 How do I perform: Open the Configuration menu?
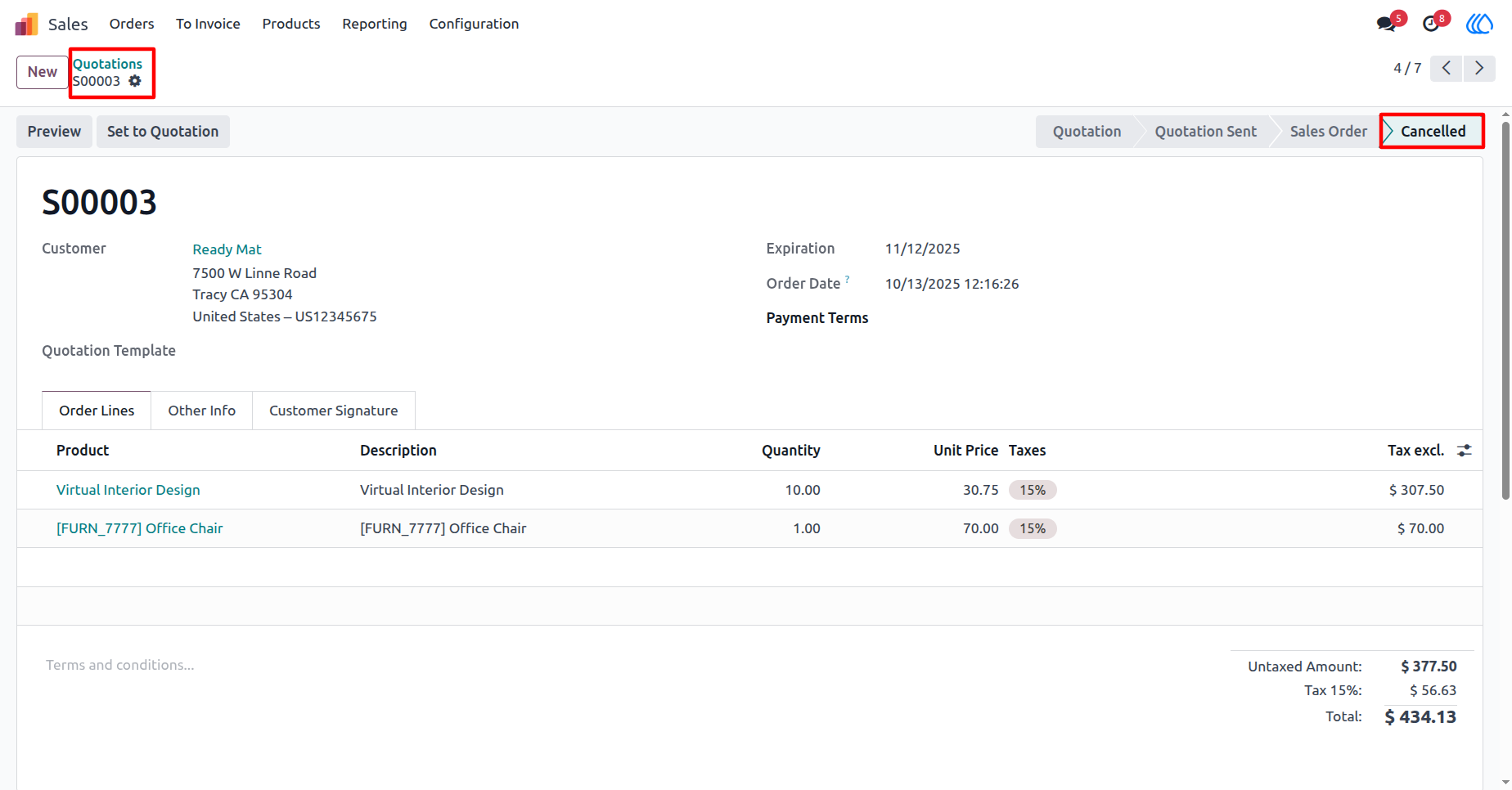(x=474, y=24)
